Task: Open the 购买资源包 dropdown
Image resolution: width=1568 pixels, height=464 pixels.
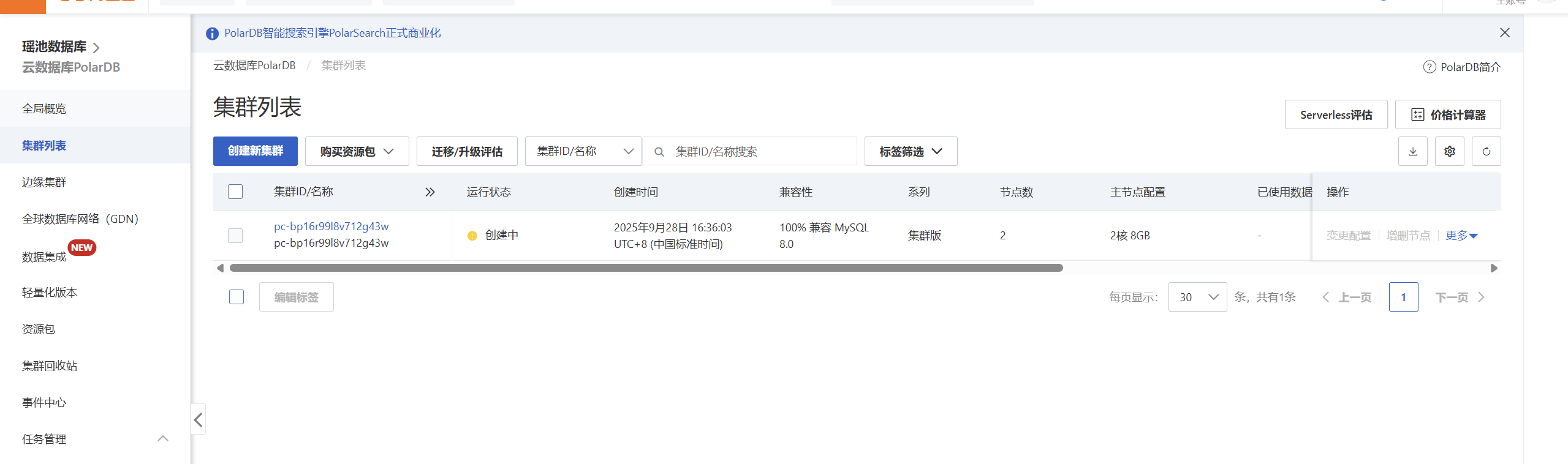Action: (x=357, y=151)
